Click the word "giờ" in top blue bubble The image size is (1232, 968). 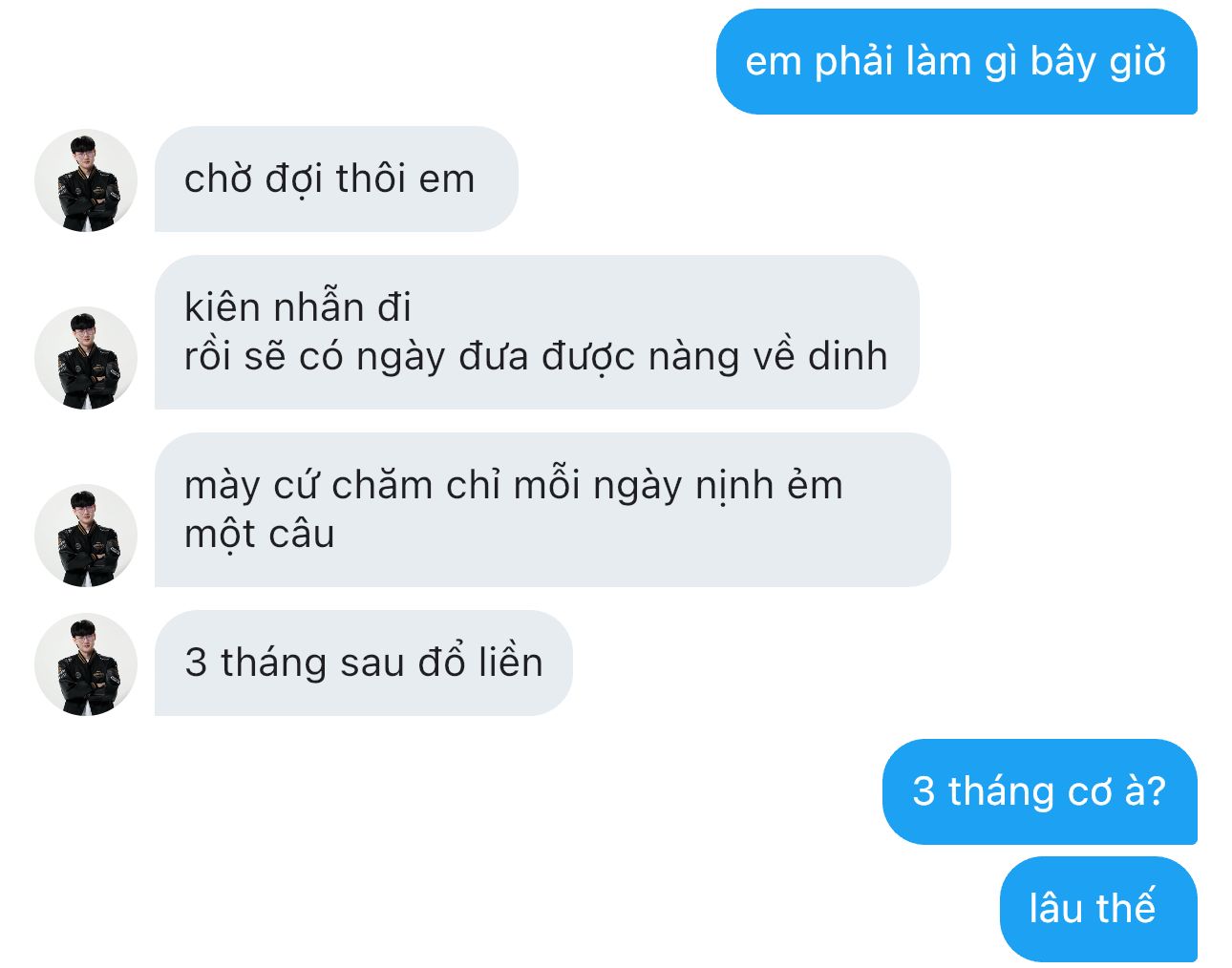click(x=1137, y=63)
